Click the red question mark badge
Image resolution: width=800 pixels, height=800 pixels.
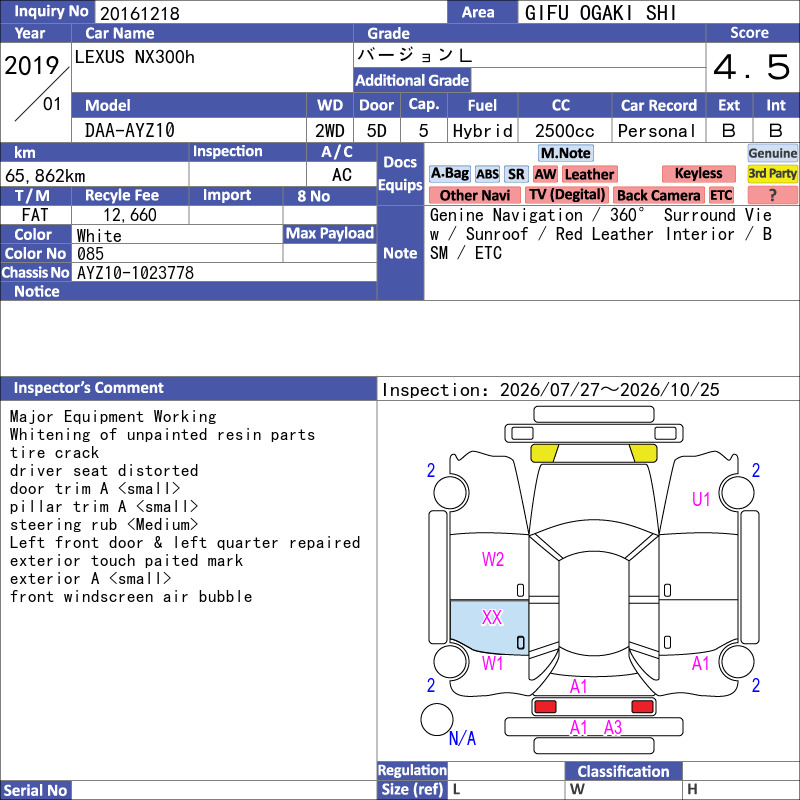pyautogui.click(x=772, y=195)
